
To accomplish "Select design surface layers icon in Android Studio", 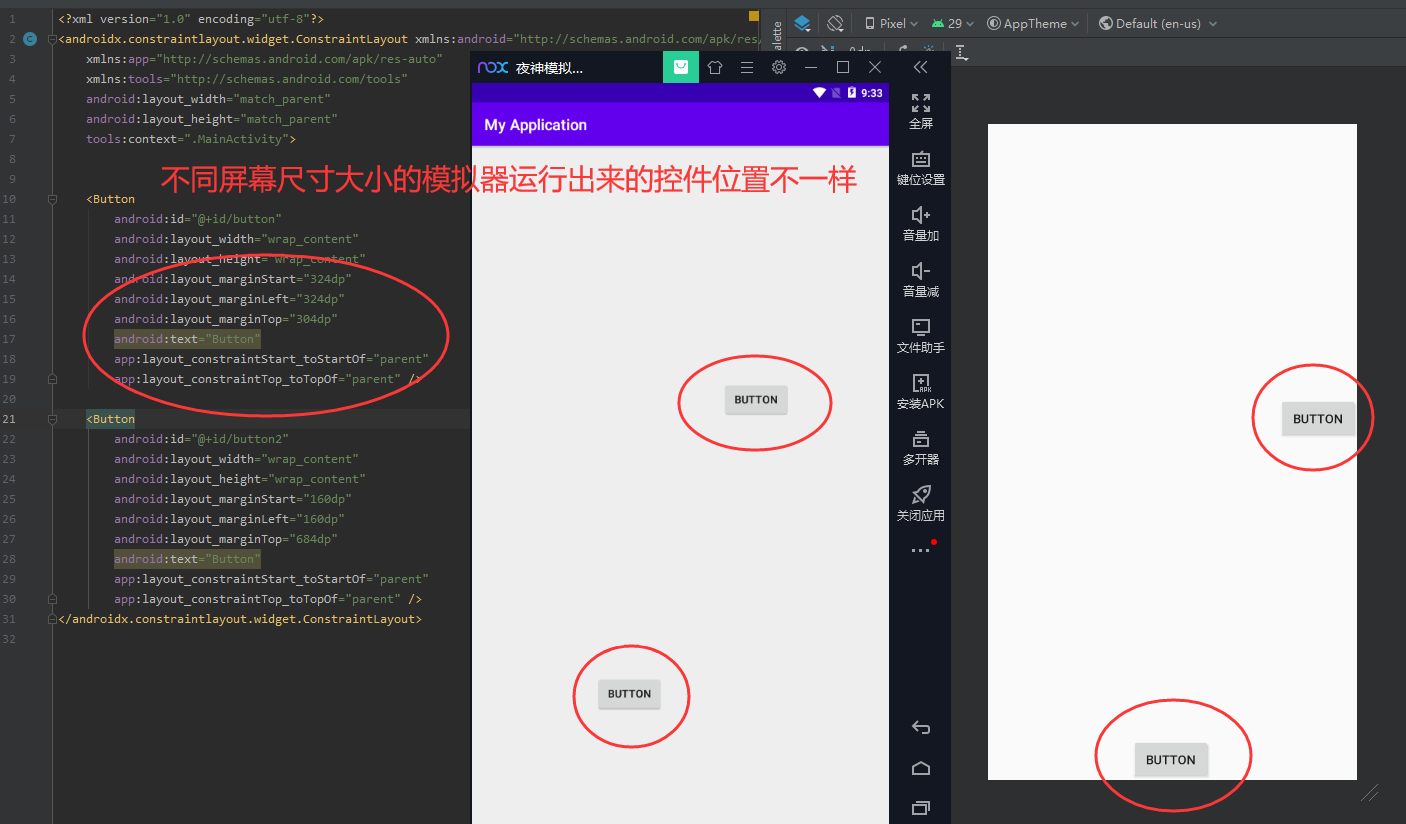I will point(803,23).
